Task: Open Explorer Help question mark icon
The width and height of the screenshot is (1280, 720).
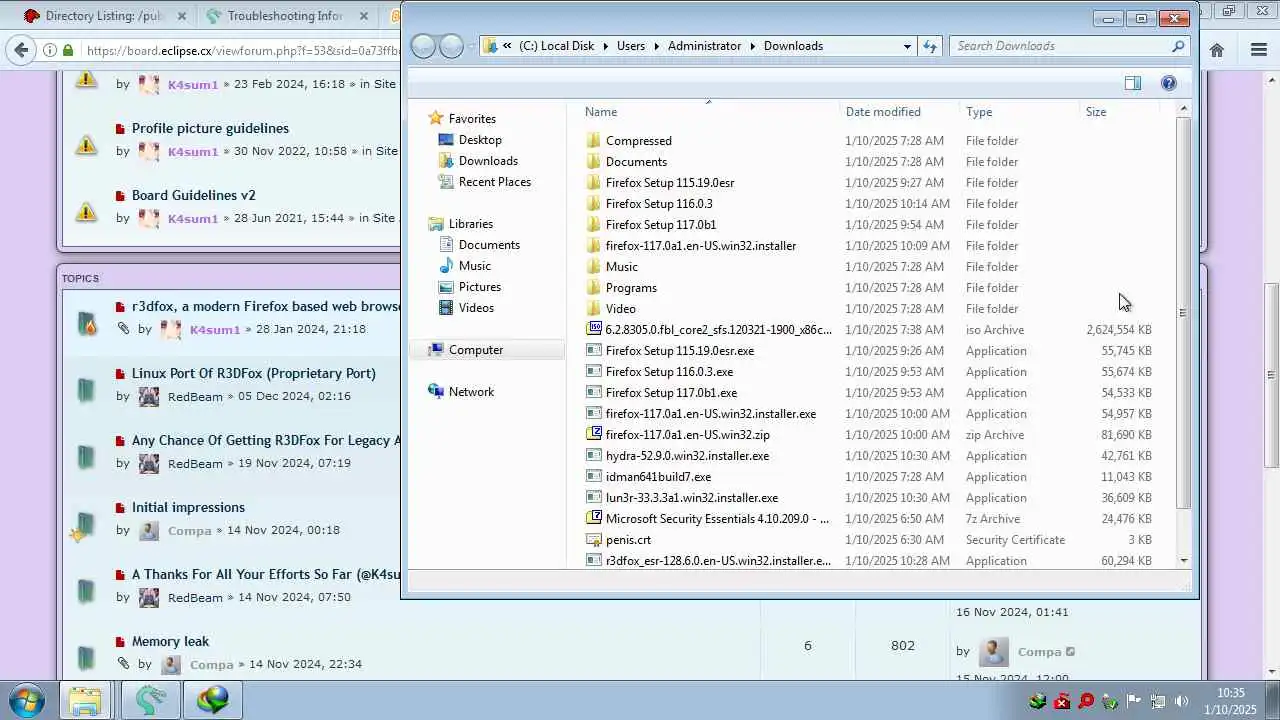Action: [1168, 83]
